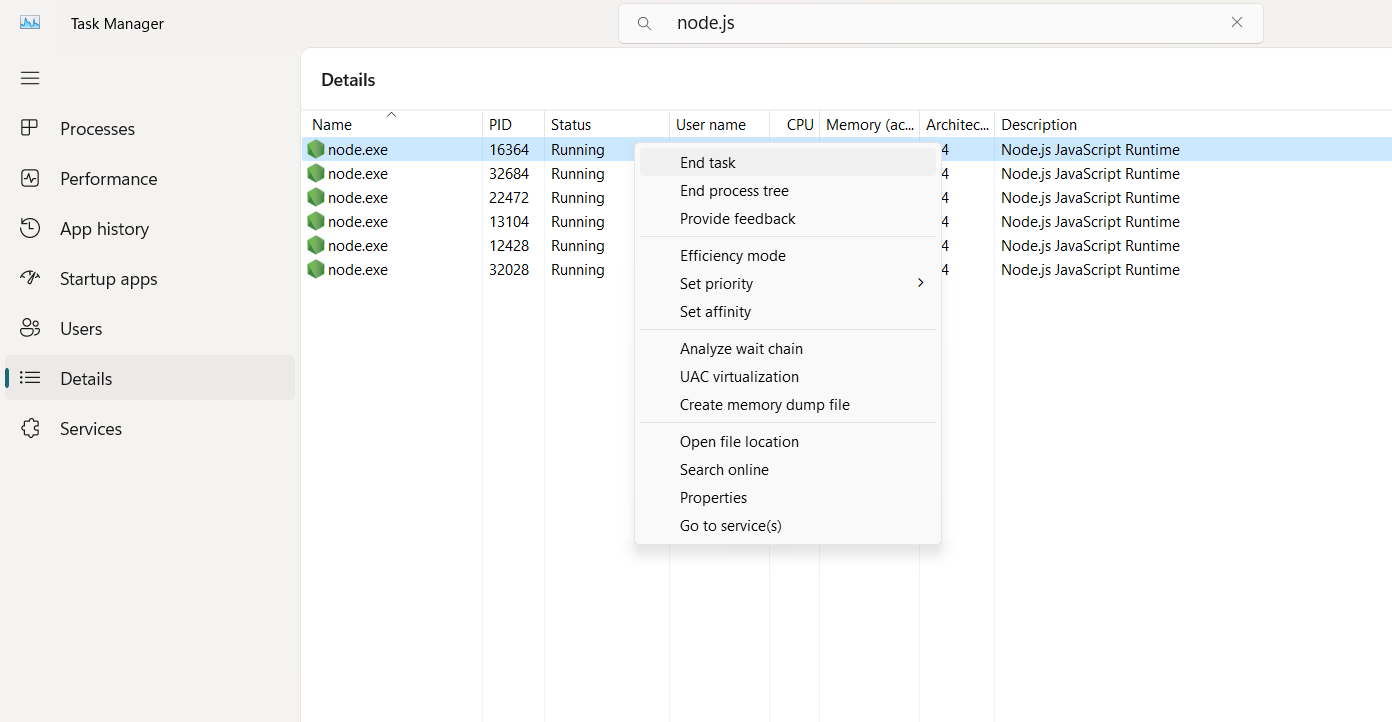This screenshot has width=1392, height=722.
Task: Click the description for PID 12428
Action: click(1090, 245)
